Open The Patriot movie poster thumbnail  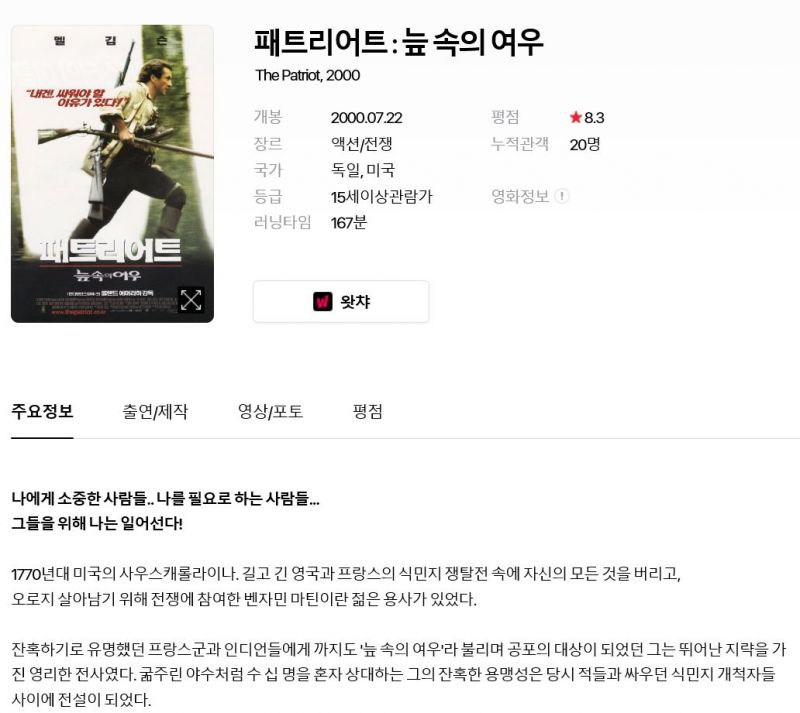(112, 174)
